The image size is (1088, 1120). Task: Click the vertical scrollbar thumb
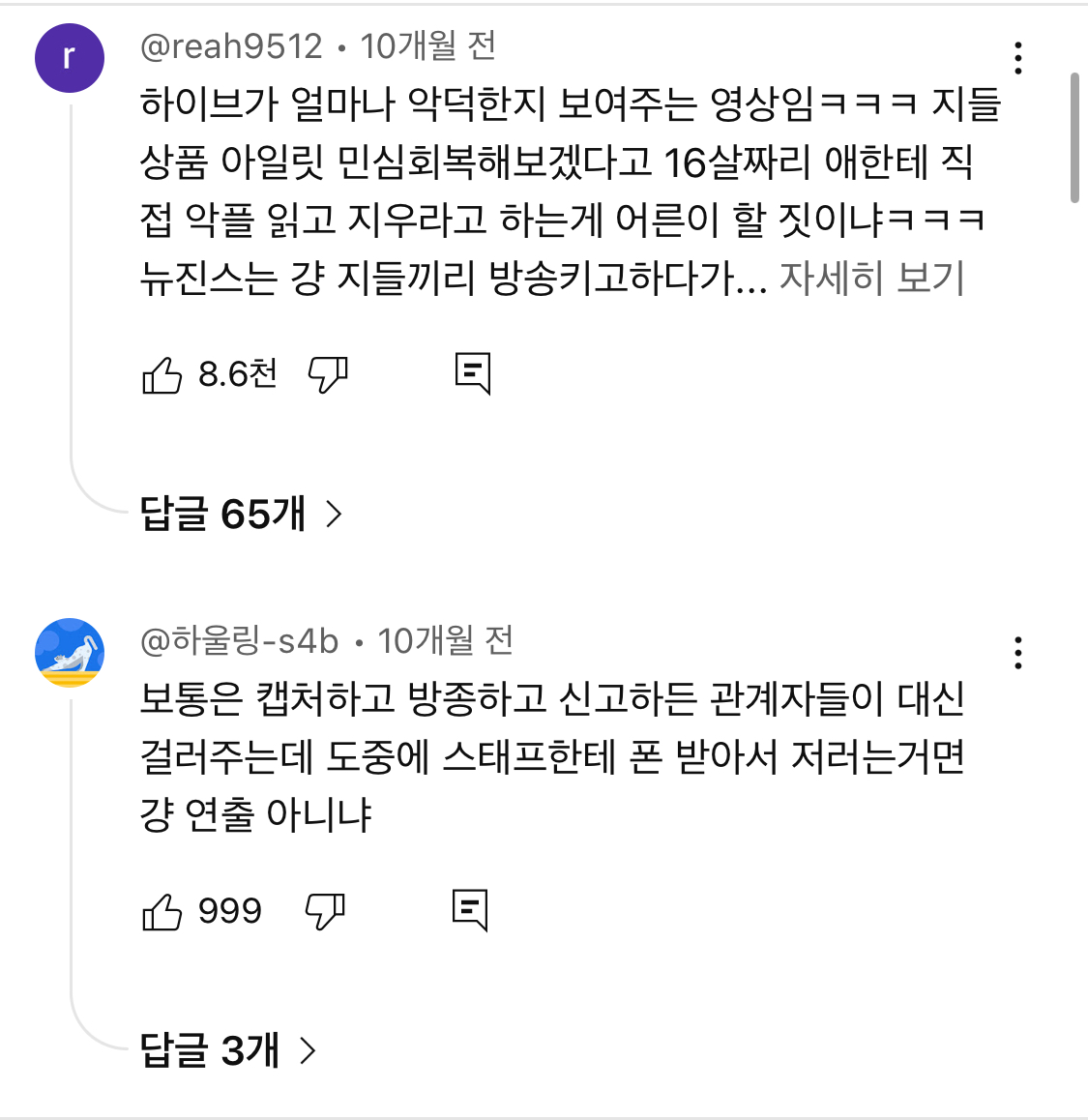1074,137
